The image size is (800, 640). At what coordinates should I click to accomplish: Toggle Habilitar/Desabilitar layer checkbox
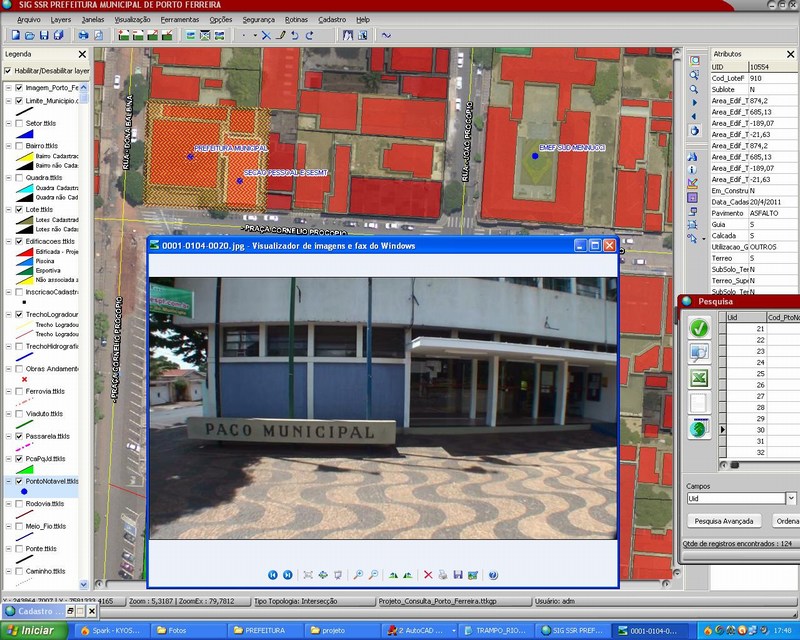(x=9, y=71)
